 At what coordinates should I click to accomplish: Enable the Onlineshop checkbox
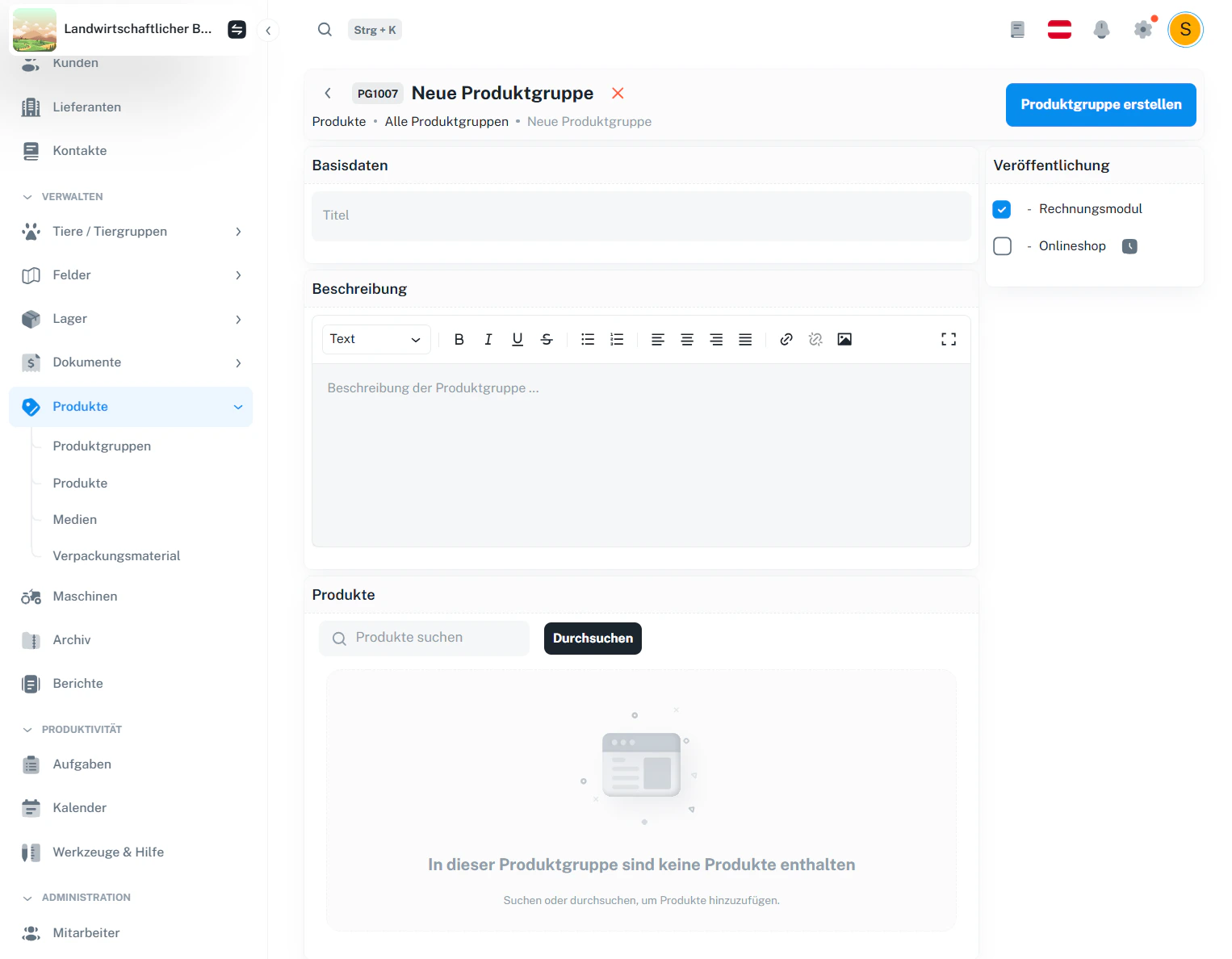[1002, 246]
